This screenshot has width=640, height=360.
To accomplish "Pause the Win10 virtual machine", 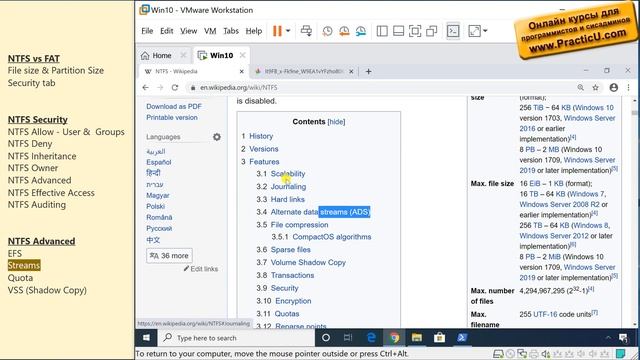I will (277, 31).
